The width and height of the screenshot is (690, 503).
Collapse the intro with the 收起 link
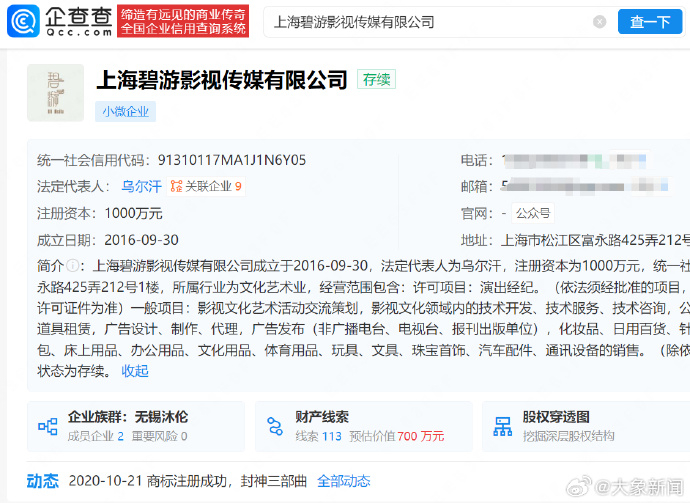(135, 371)
